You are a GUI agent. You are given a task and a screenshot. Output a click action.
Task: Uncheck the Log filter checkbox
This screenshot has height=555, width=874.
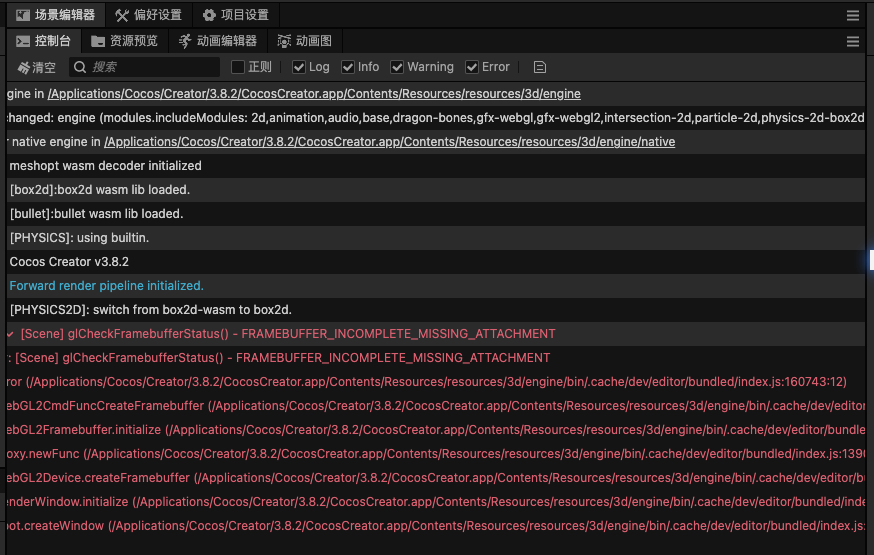pos(299,67)
